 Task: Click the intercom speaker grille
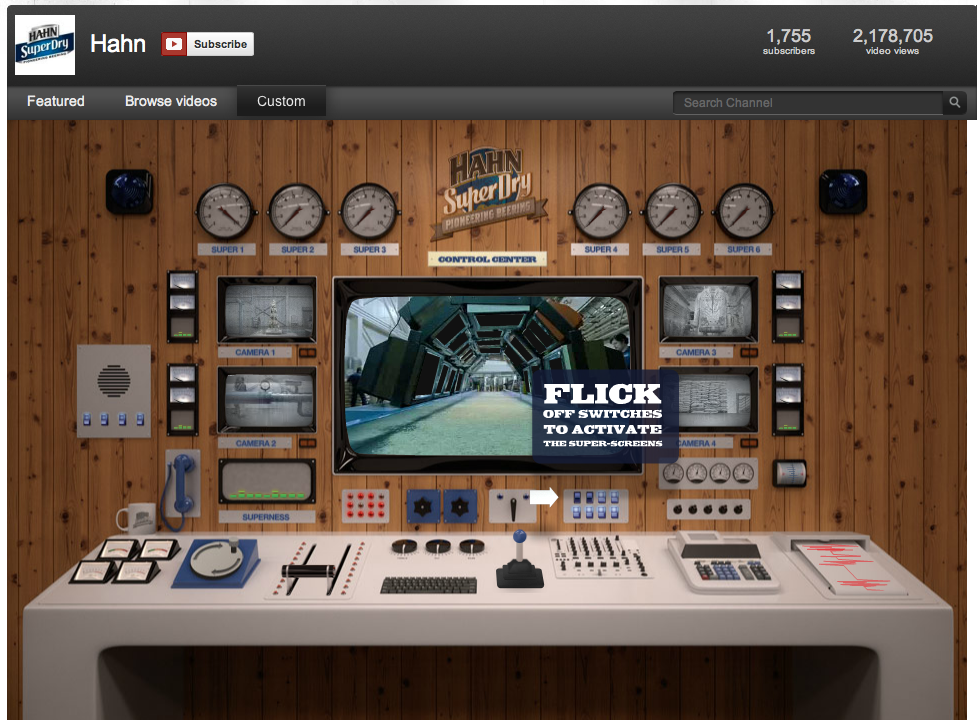[x=114, y=380]
